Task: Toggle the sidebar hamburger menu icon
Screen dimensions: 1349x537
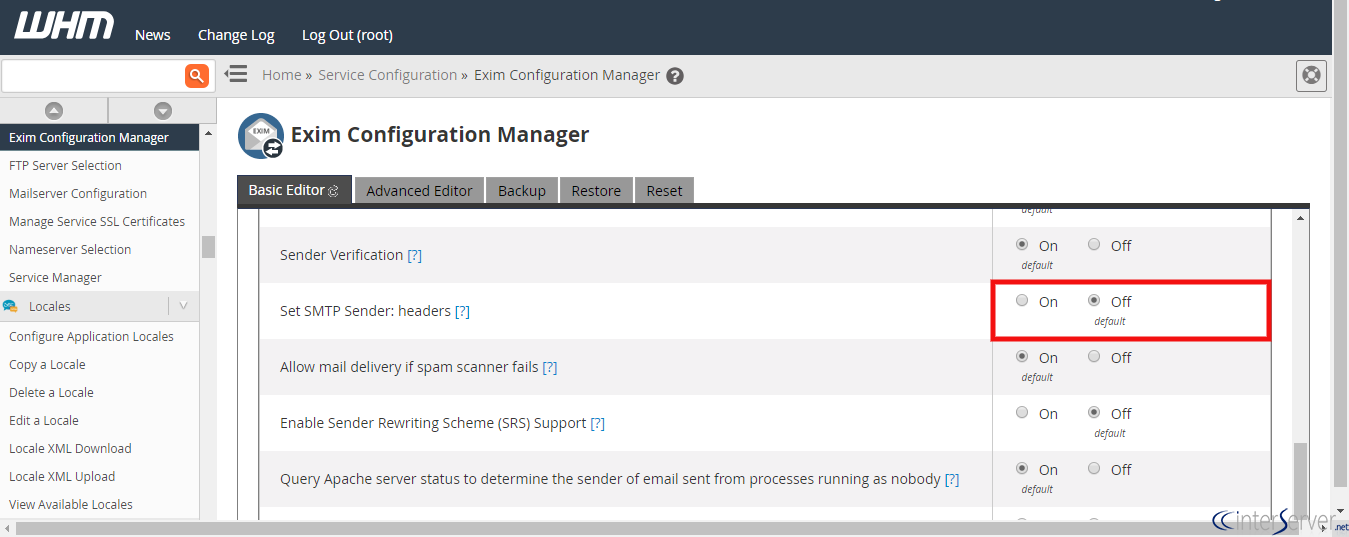Action: point(236,74)
